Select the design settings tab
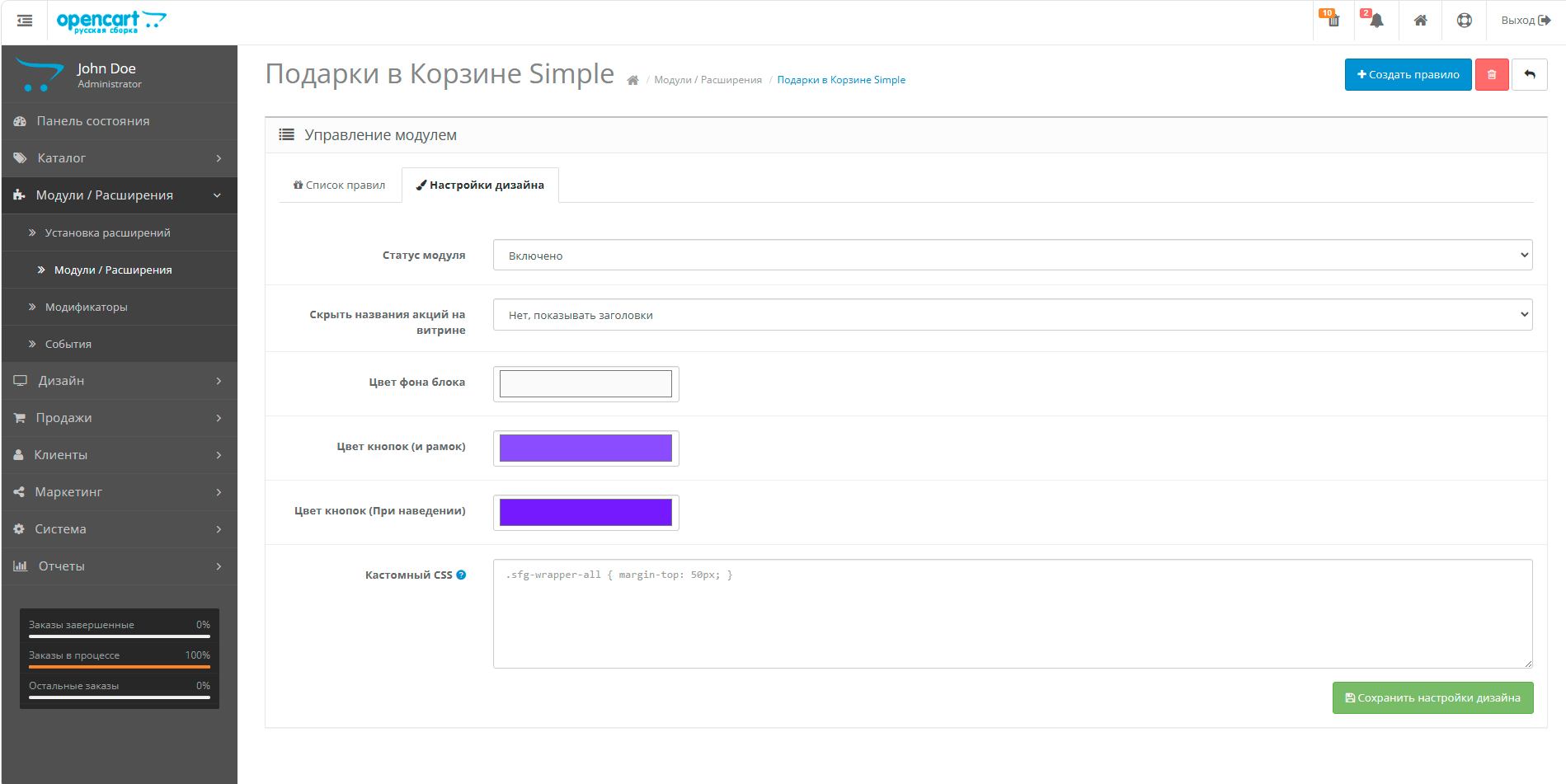 [480, 185]
